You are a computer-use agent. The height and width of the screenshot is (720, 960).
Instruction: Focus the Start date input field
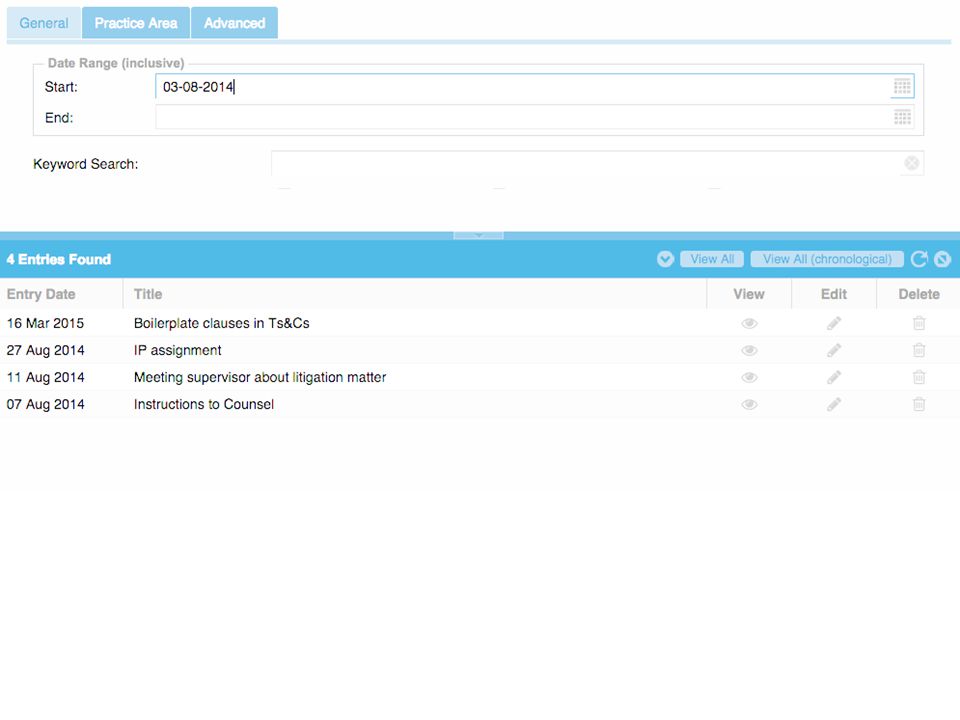523,87
